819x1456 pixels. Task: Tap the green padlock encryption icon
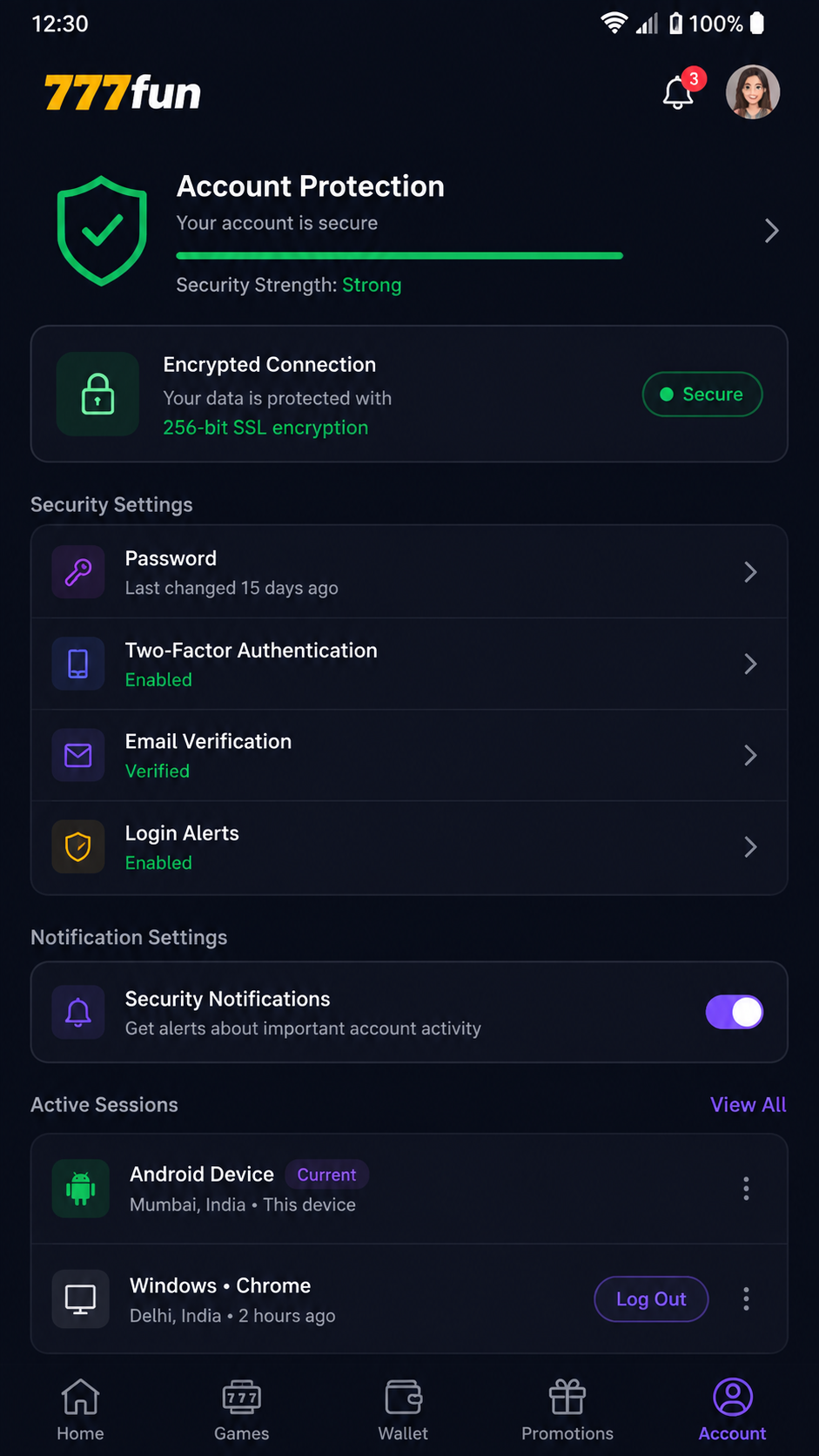97,394
